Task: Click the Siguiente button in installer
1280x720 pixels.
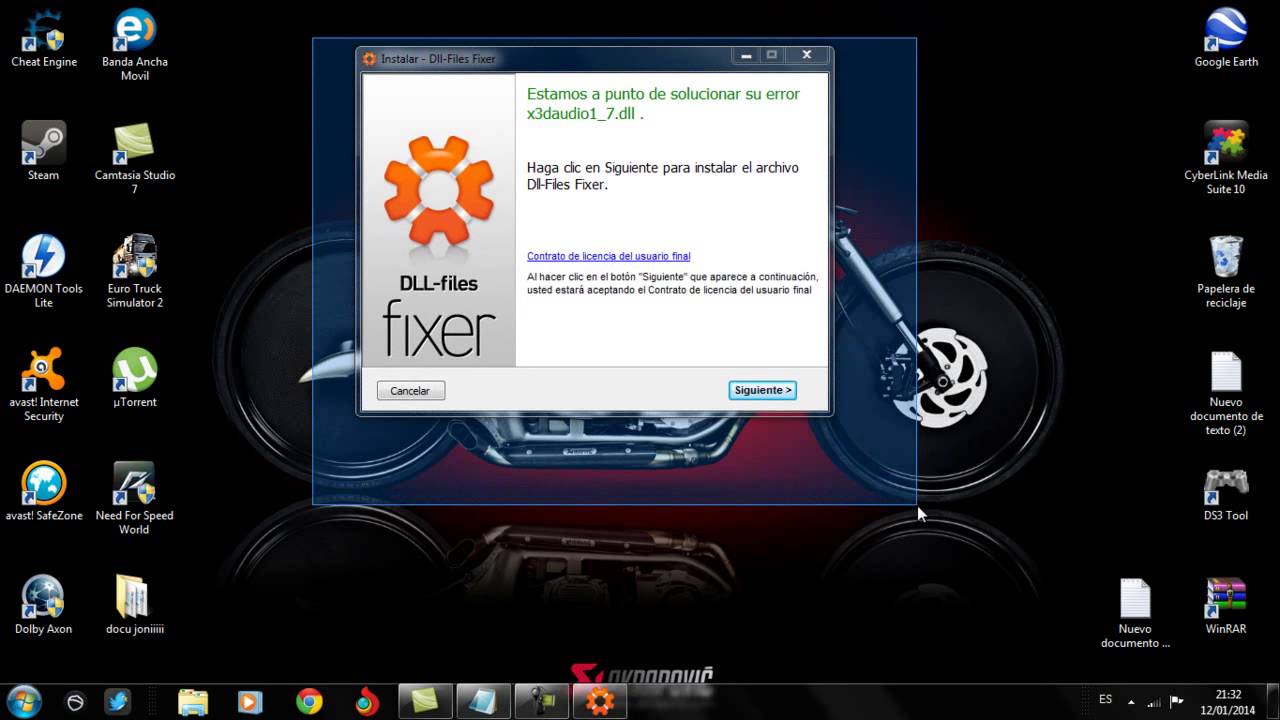Action: pyautogui.click(x=762, y=390)
